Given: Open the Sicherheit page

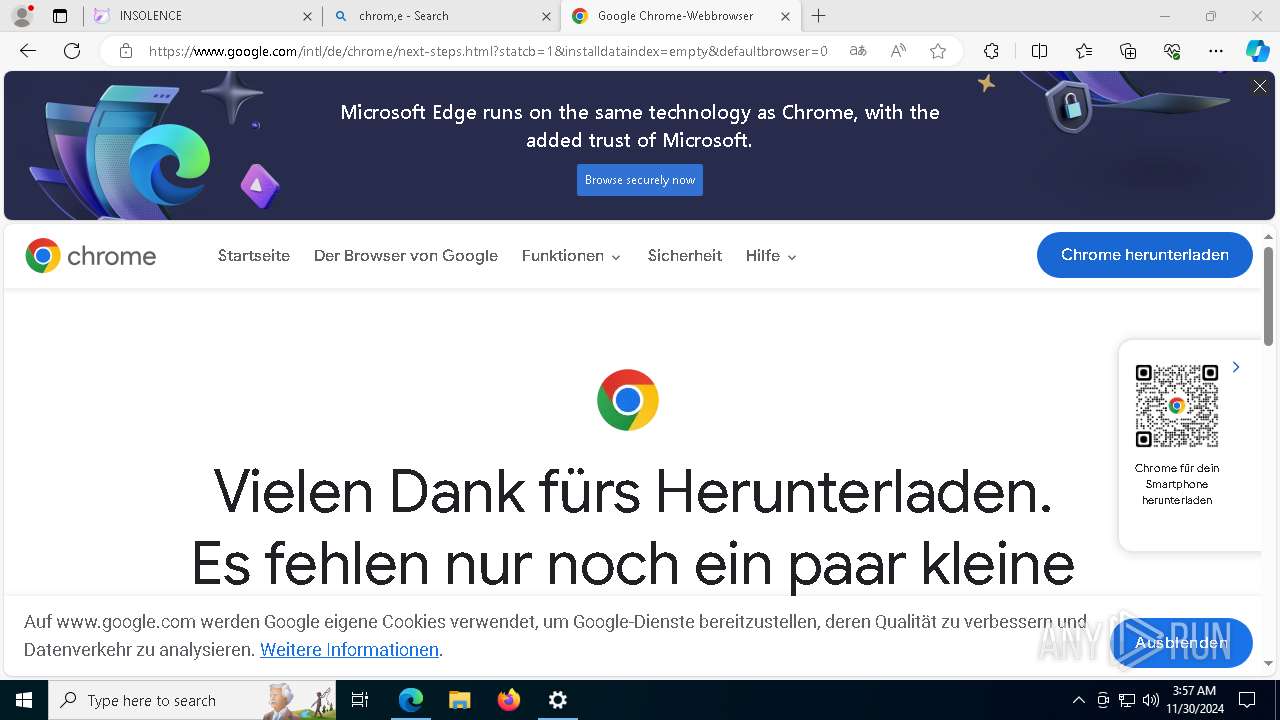Looking at the screenshot, I should tap(685, 256).
